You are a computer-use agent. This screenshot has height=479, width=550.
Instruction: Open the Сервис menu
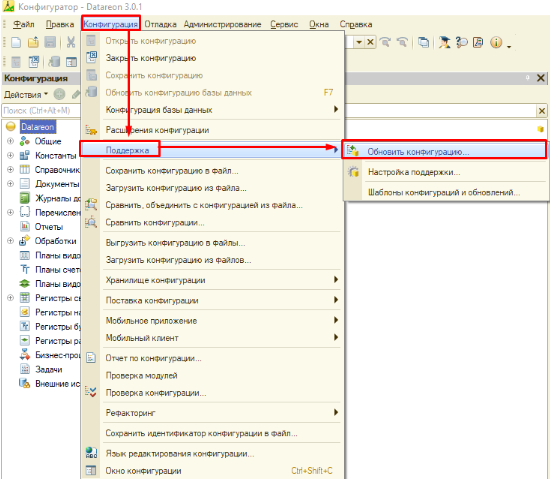[284, 25]
